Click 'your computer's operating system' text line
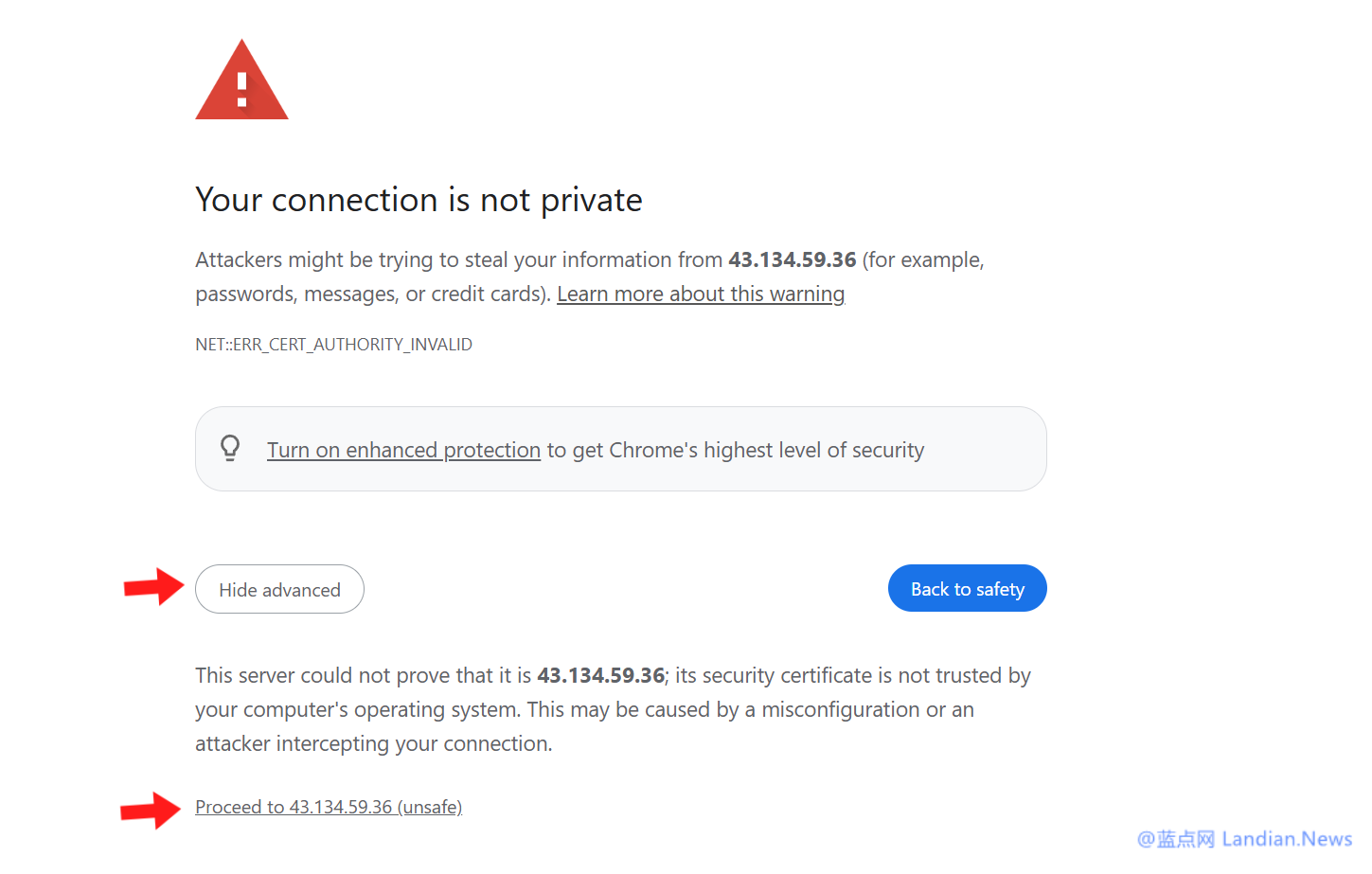Image resolution: width=1372 pixels, height=874 pixels. 357,710
